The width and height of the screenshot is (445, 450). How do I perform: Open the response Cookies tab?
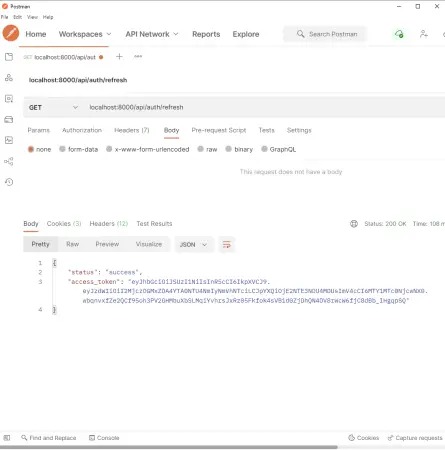point(64,224)
